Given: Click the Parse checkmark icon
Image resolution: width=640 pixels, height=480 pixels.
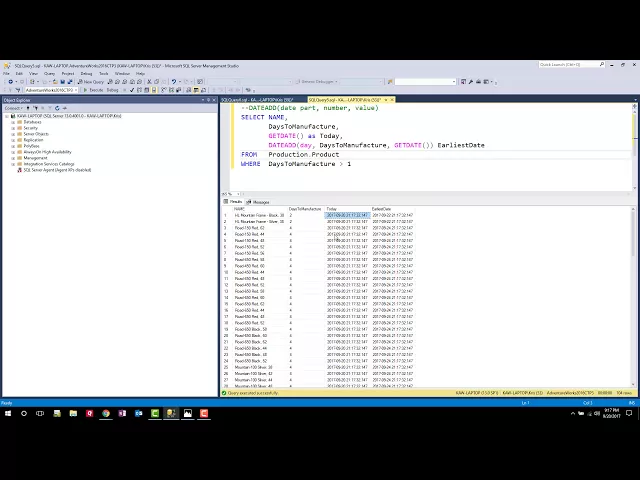Looking at the screenshot, I should click(x=132, y=90).
